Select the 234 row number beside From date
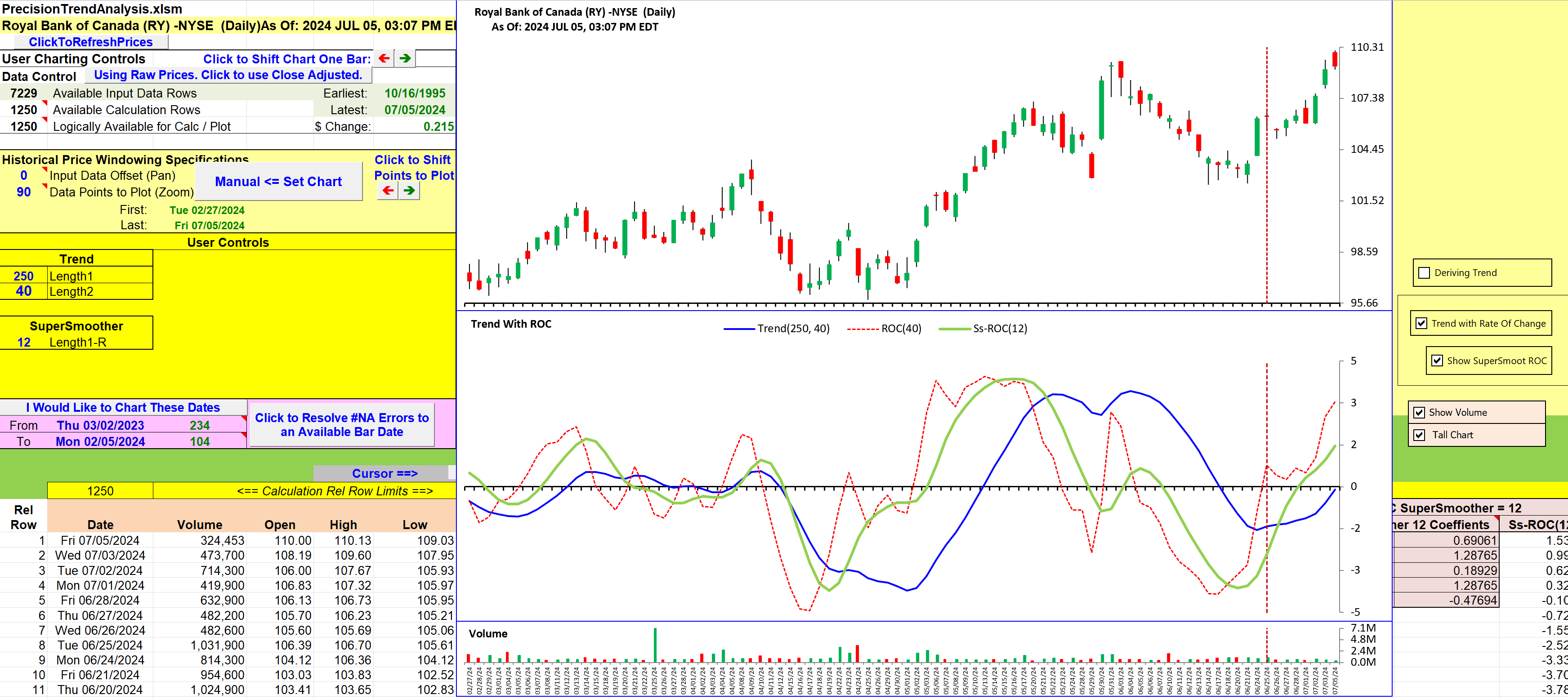This screenshot has height=699, width=1568. [200, 425]
